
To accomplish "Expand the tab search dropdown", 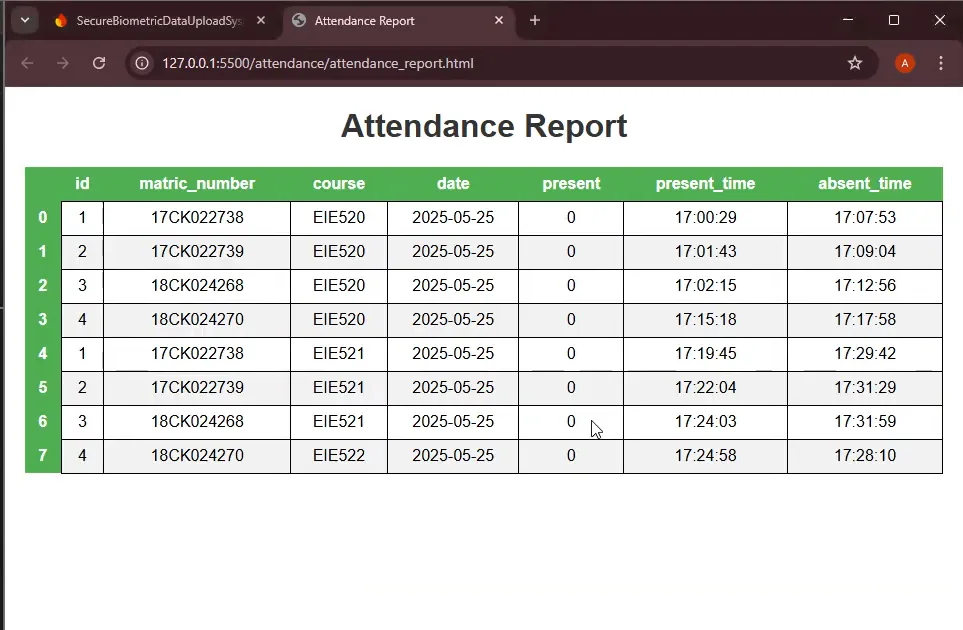I will tap(24, 20).
